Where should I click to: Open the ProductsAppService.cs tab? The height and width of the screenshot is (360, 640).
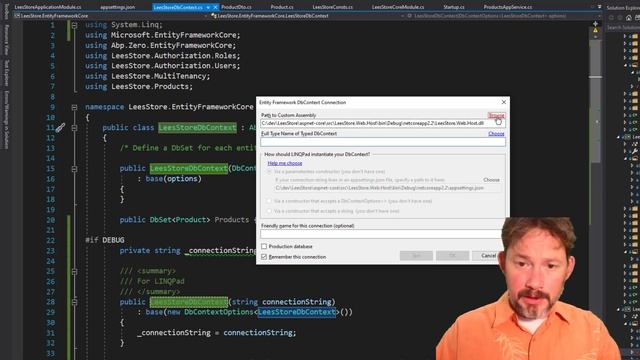coord(508,7)
